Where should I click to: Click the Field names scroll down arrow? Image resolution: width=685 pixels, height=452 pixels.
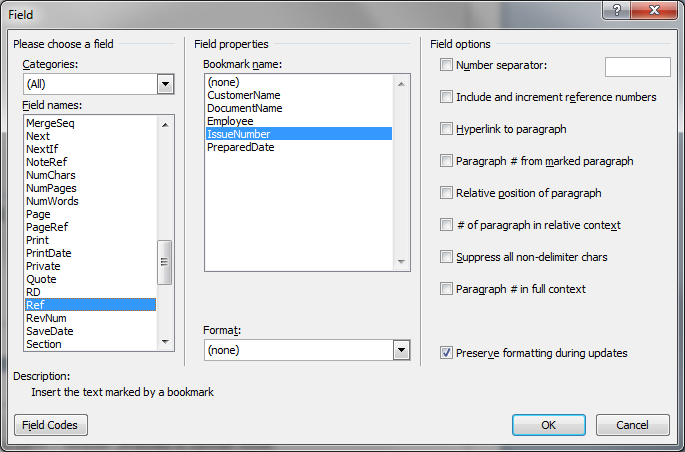tap(165, 342)
